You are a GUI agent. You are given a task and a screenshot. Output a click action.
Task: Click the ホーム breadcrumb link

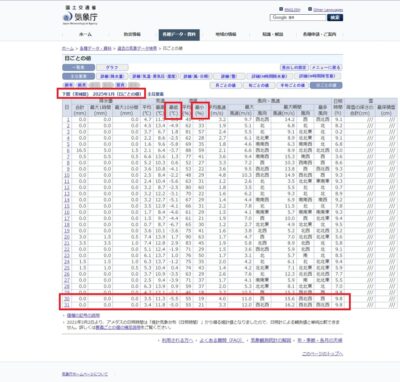point(68,48)
